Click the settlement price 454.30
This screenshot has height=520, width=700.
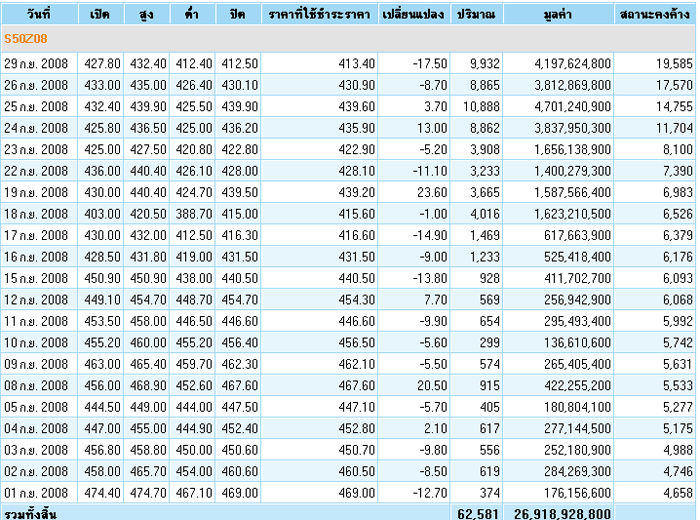tap(357, 300)
